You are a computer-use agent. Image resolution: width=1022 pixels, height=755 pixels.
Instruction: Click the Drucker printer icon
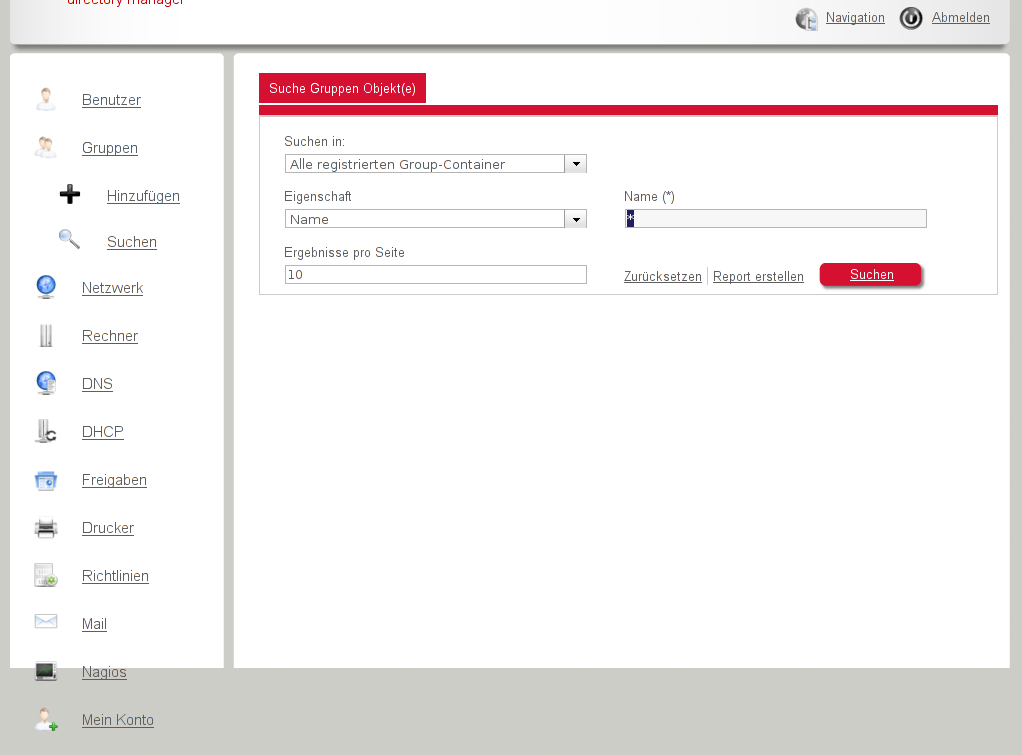46,528
